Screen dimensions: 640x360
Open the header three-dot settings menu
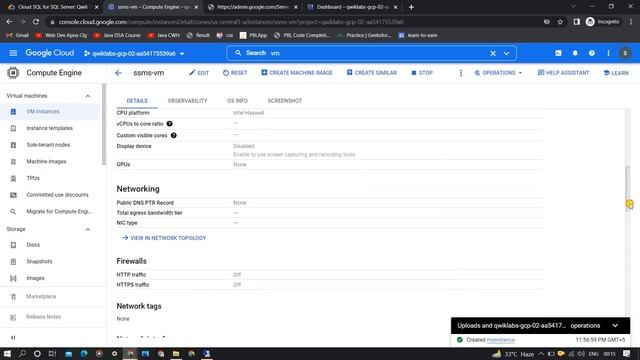click(608, 53)
